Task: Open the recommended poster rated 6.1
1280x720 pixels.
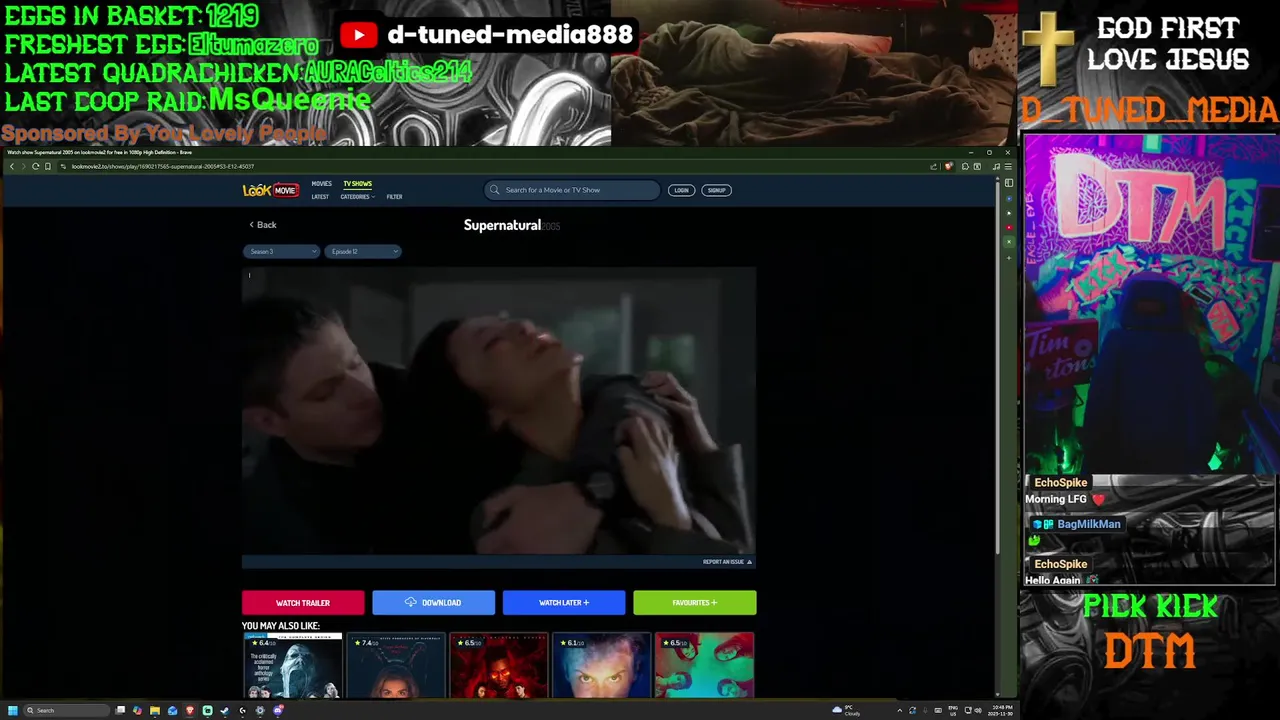Action: pyautogui.click(x=601, y=665)
